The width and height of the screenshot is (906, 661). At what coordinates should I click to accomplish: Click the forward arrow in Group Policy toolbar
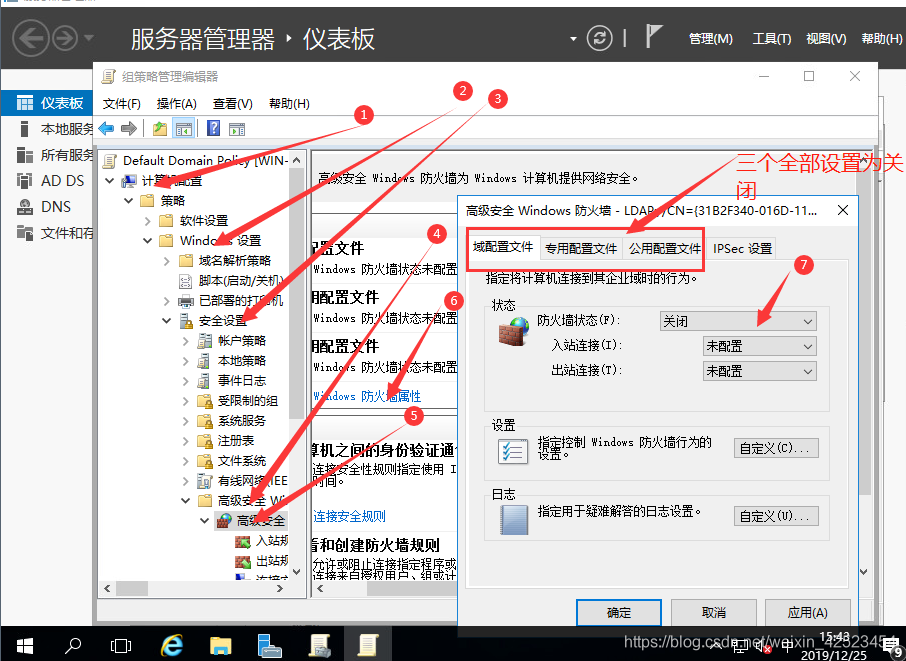click(129, 128)
